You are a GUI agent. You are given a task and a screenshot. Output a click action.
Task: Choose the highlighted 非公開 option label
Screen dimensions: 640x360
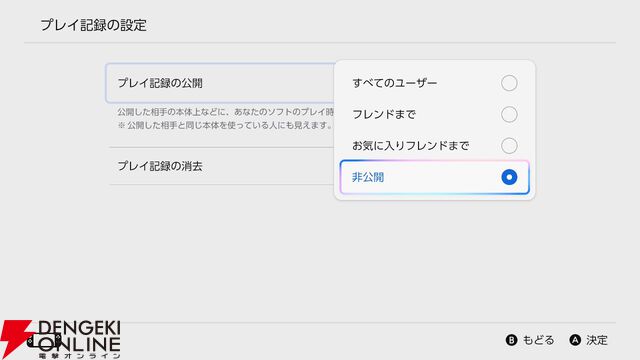(x=368, y=177)
